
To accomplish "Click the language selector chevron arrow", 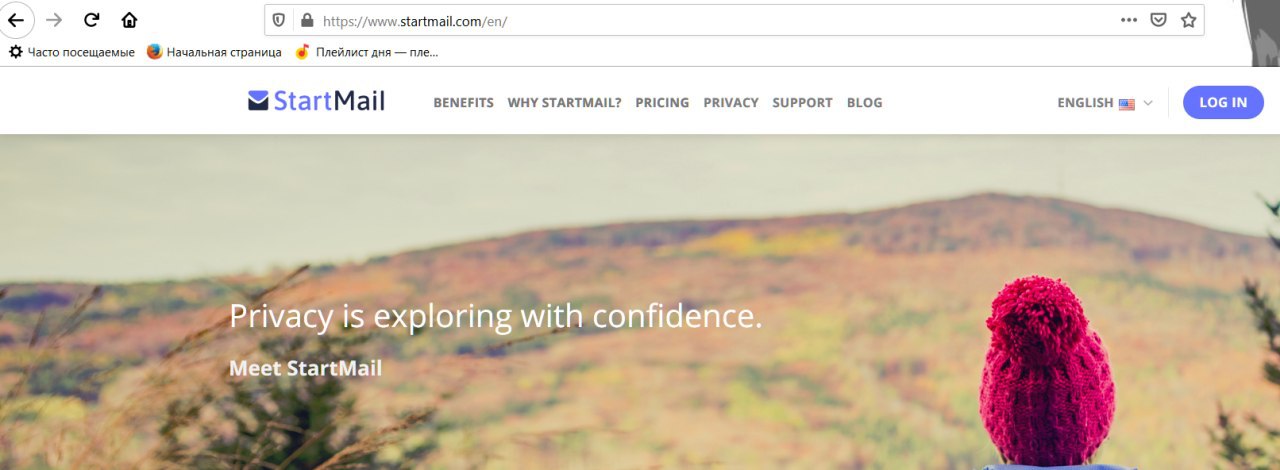I will 1148,103.
